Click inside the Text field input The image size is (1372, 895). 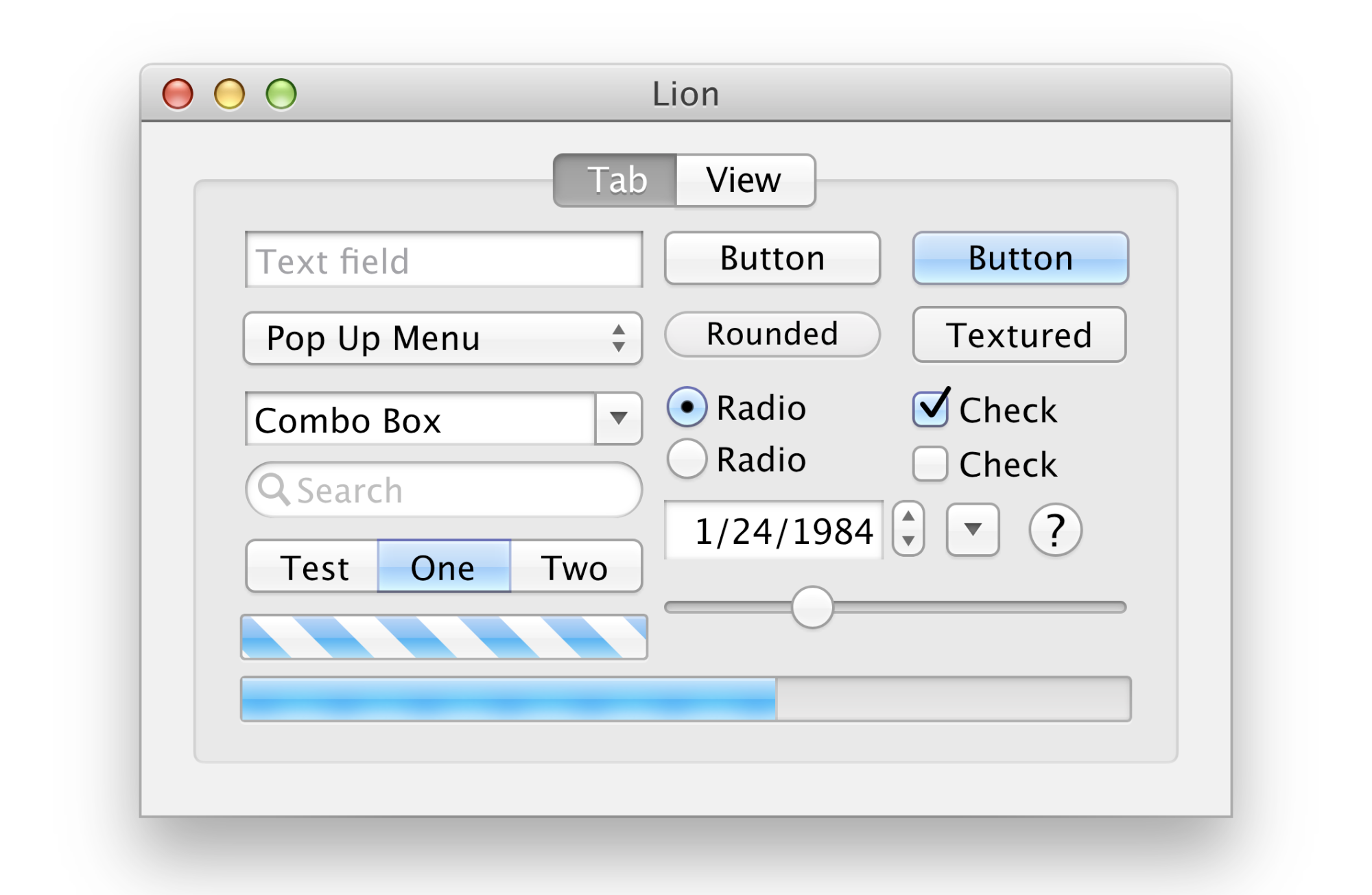[444, 260]
